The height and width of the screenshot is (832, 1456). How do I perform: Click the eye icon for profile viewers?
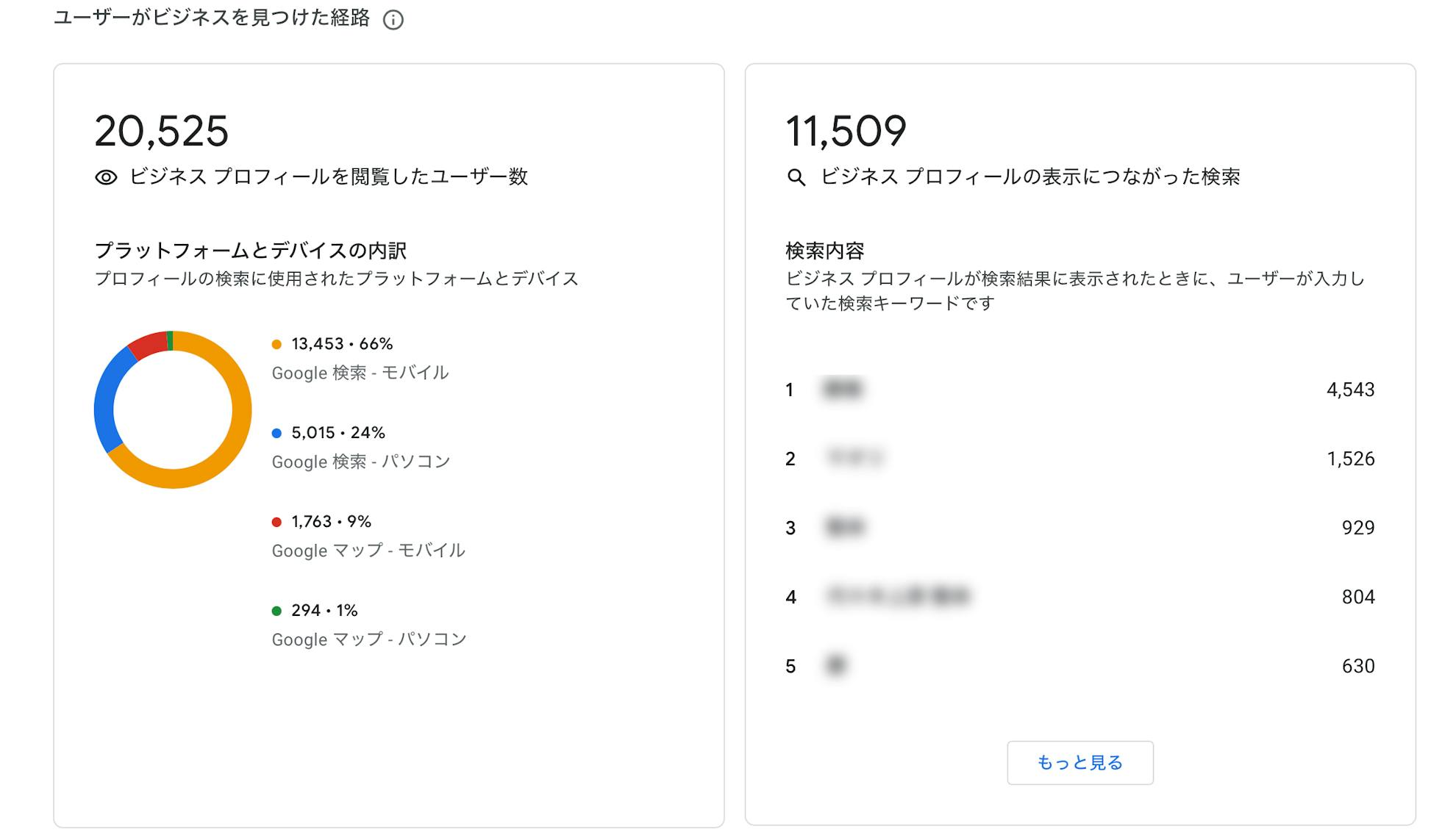pos(106,177)
